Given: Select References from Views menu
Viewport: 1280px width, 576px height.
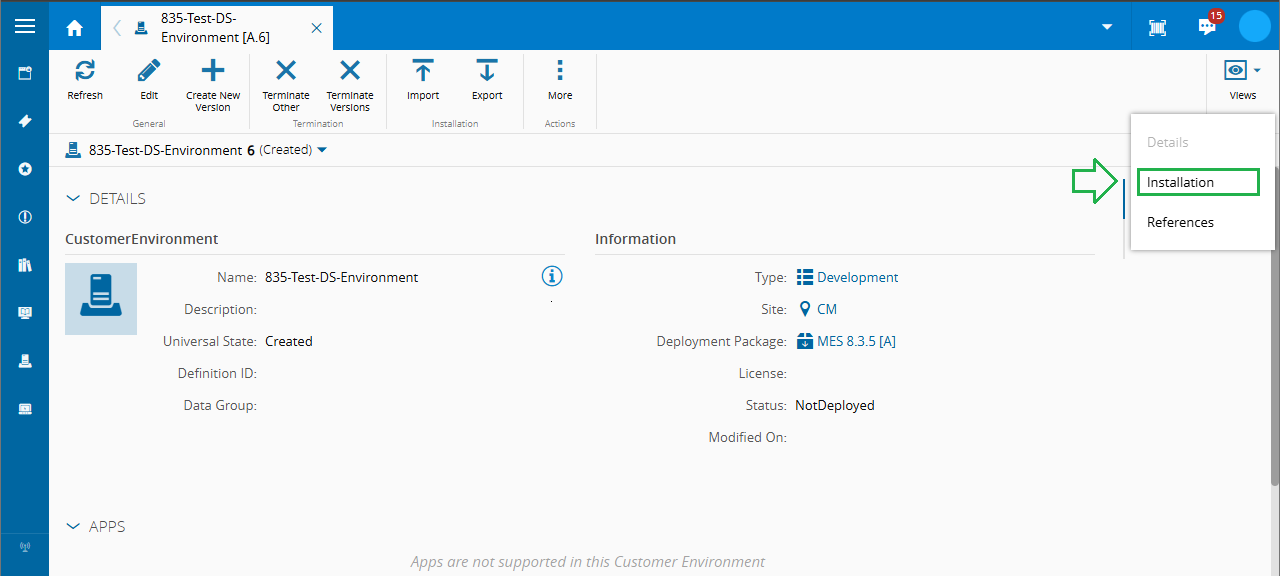Looking at the screenshot, I should point(1180,222).
